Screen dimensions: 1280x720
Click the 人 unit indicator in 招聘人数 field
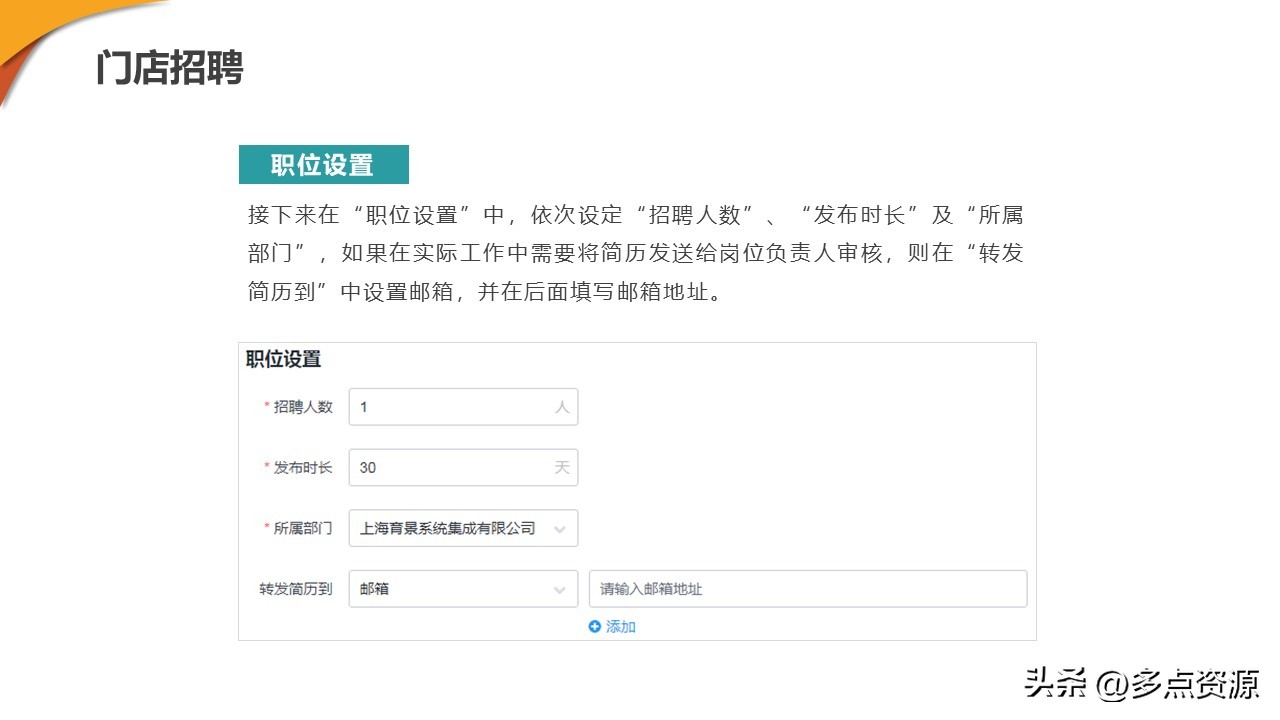[564, 407]
